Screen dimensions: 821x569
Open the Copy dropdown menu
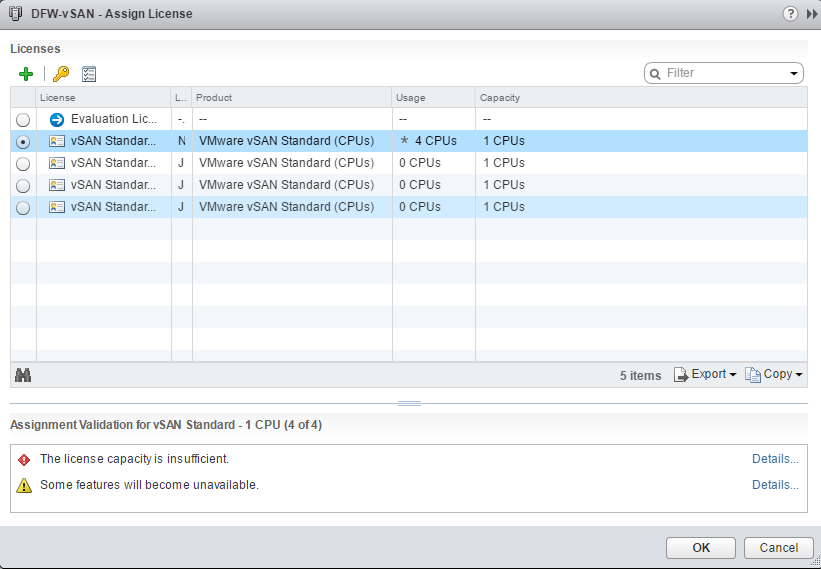click(x=774, y=374)
